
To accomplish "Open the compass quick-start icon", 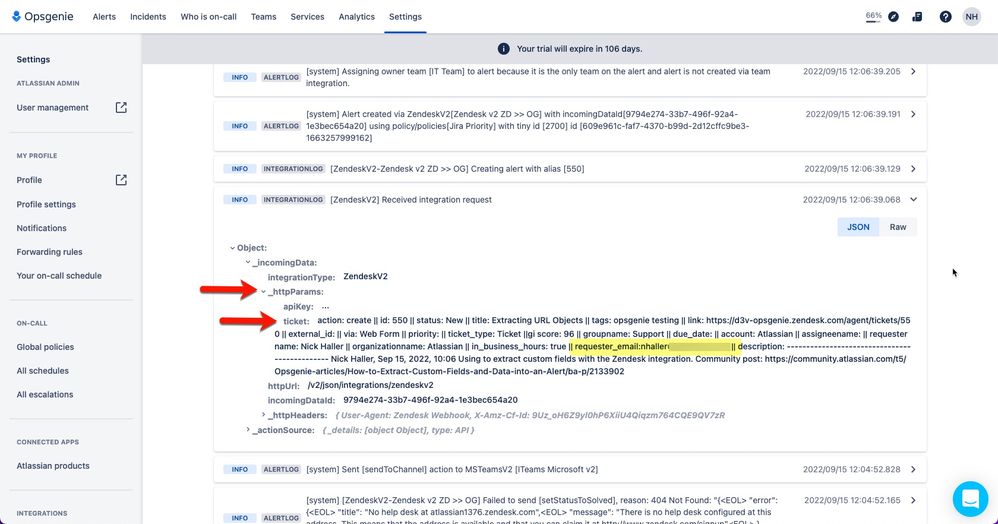I will (894, 17).
